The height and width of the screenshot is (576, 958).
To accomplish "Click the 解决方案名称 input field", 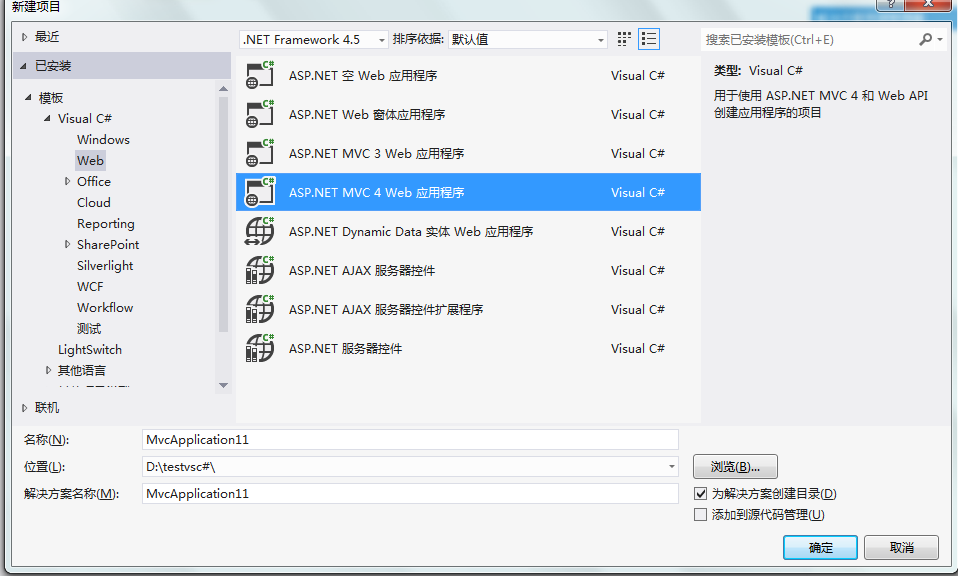I will coord(410,494).
